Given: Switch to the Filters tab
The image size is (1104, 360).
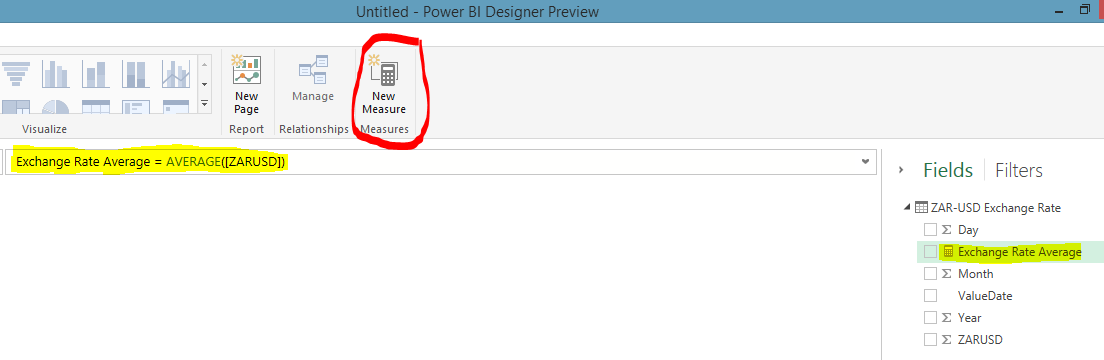Looking at the screenshot, I should point(1019,170).
